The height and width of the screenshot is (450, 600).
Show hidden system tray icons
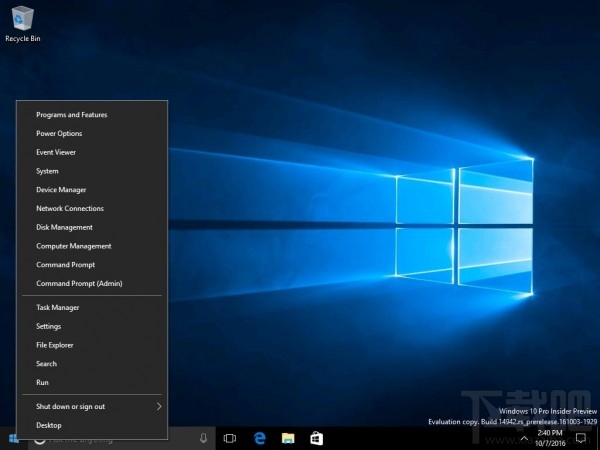(x=524, y=438)
